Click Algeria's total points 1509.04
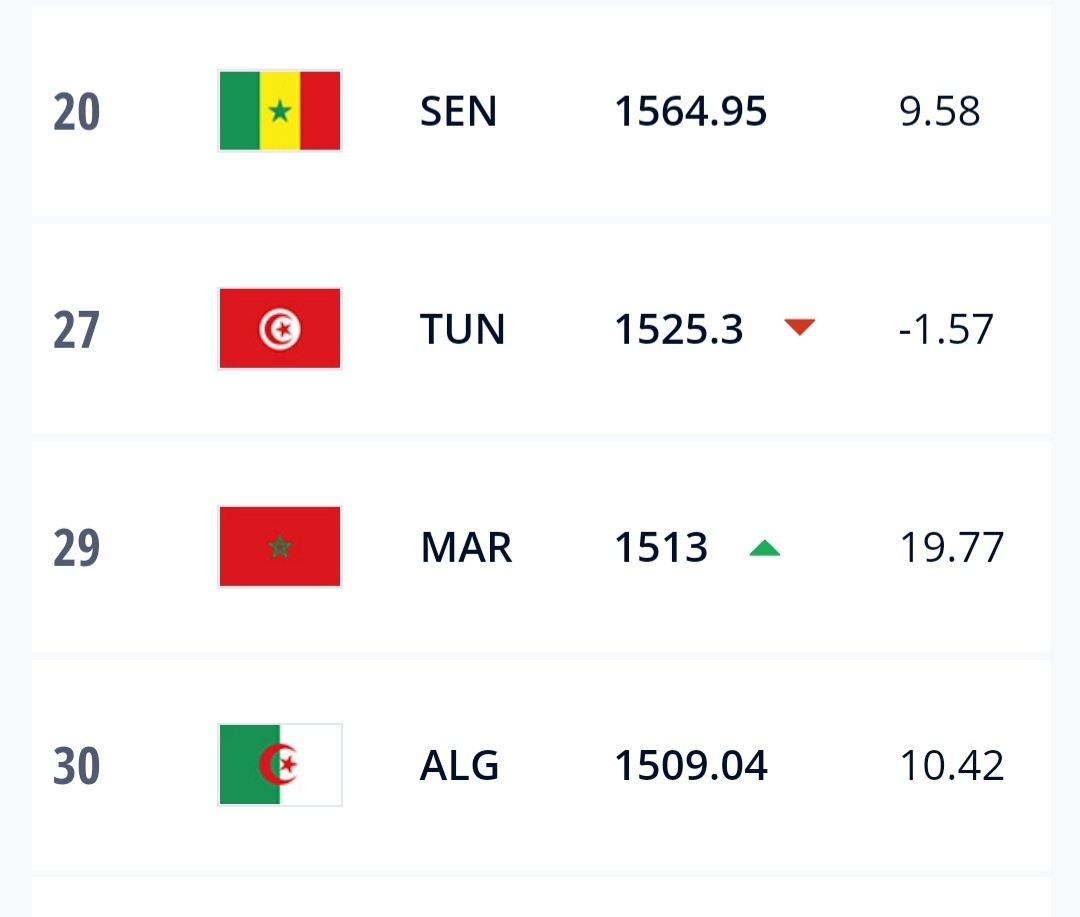 (690, 765)
